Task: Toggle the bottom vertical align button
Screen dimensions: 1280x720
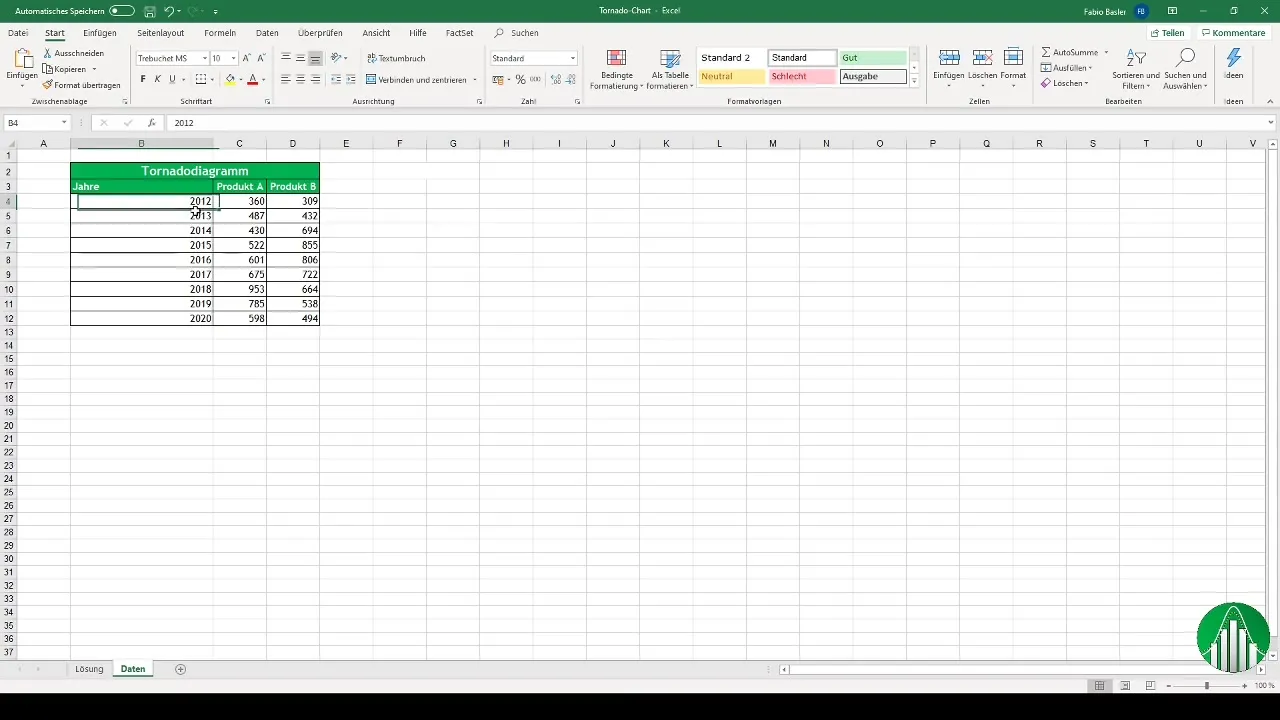Action: [x=315, y=58]
